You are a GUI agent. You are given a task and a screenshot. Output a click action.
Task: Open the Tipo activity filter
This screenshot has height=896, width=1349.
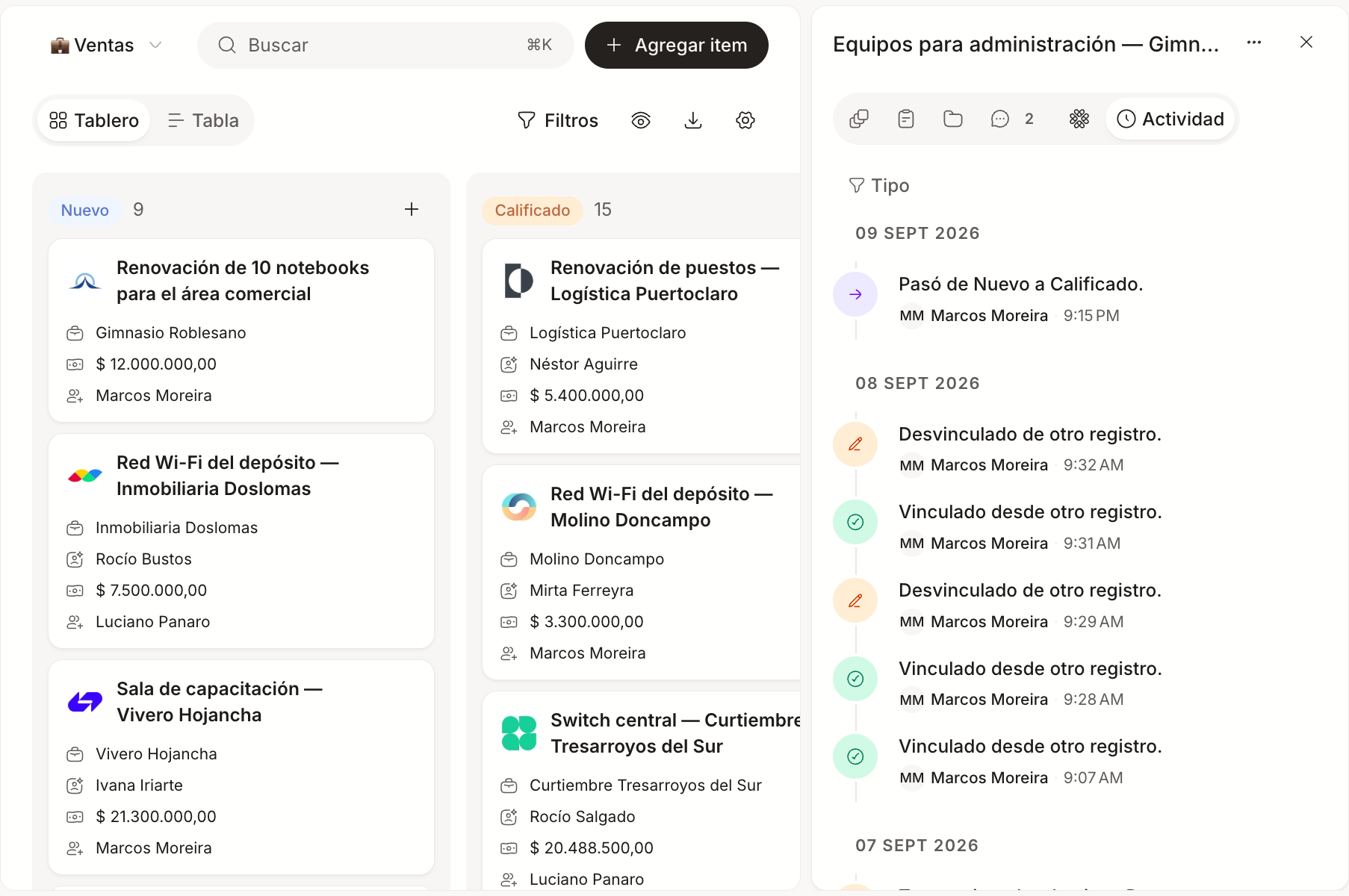click(x=879, y=185)
